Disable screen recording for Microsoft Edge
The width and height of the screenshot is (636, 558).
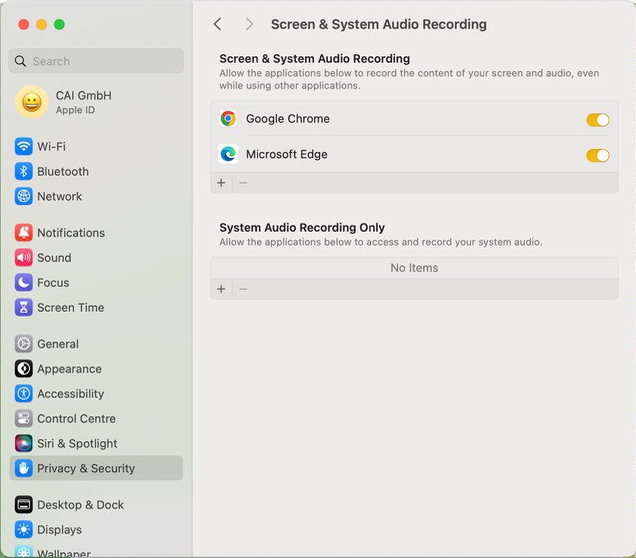click(597, 155)
